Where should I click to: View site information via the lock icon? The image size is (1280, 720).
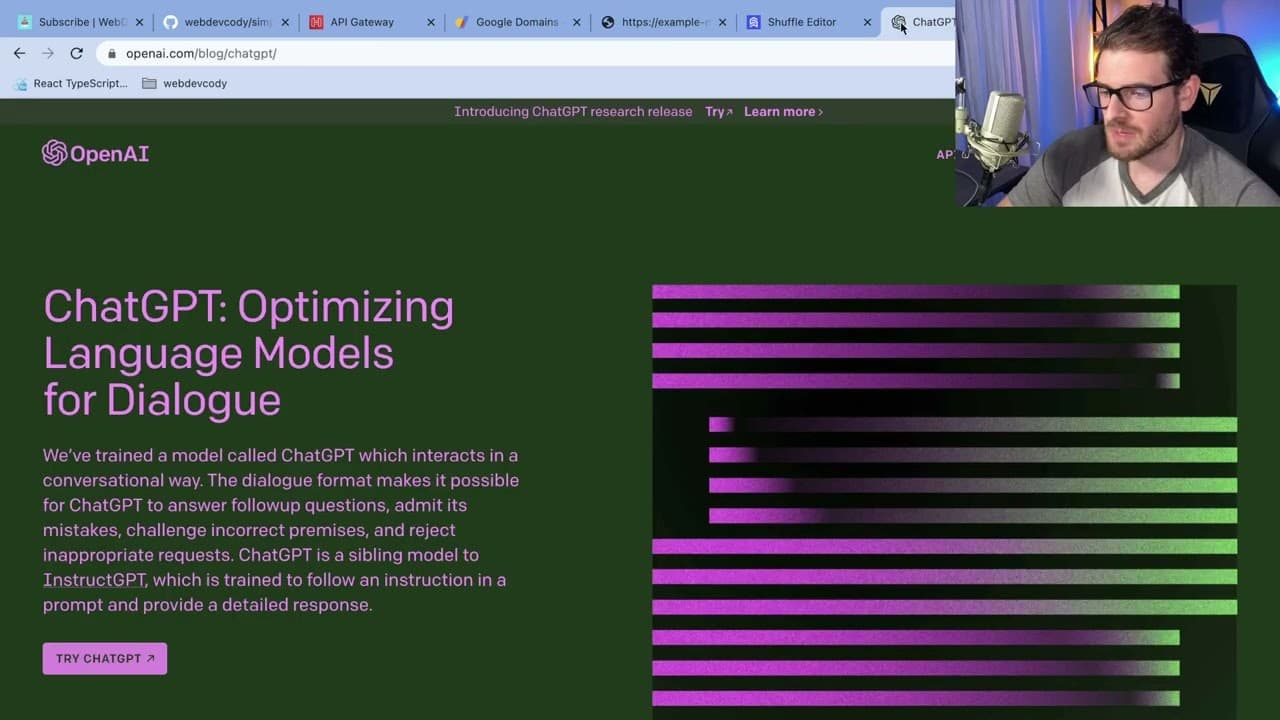pos(111,54)
